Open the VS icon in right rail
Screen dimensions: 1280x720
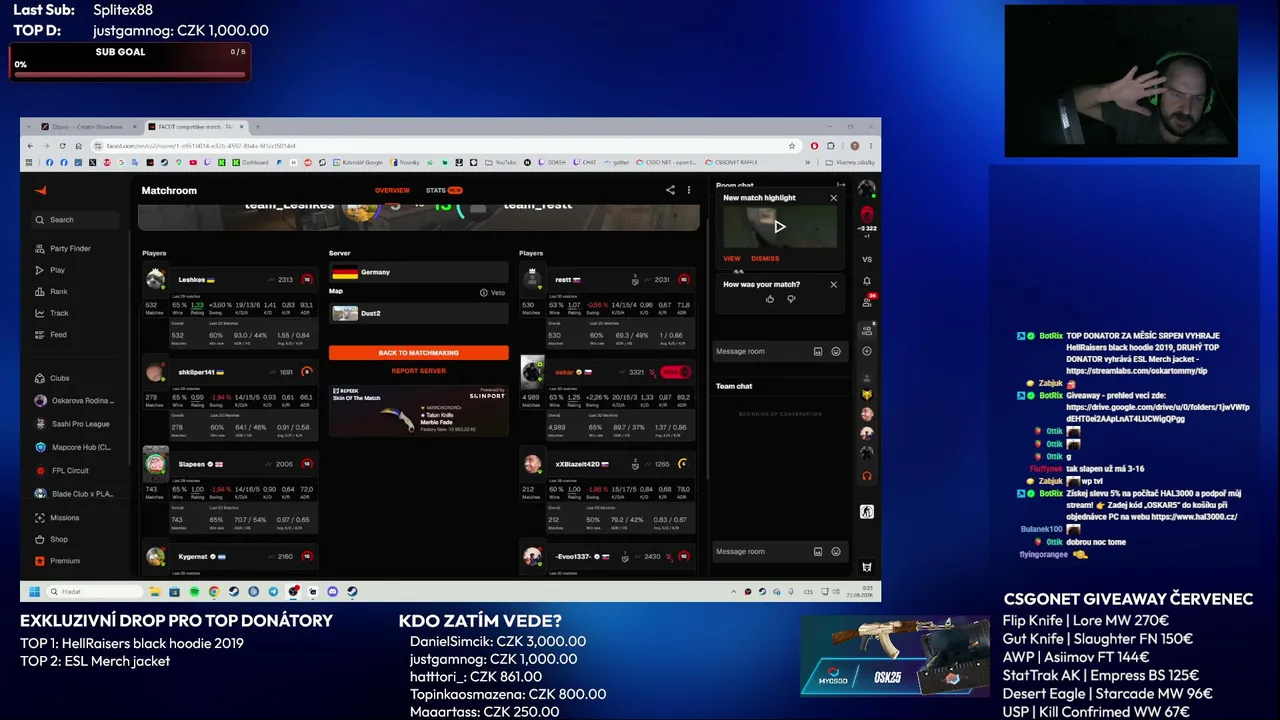pyautogui.click(x=867, y=259)
